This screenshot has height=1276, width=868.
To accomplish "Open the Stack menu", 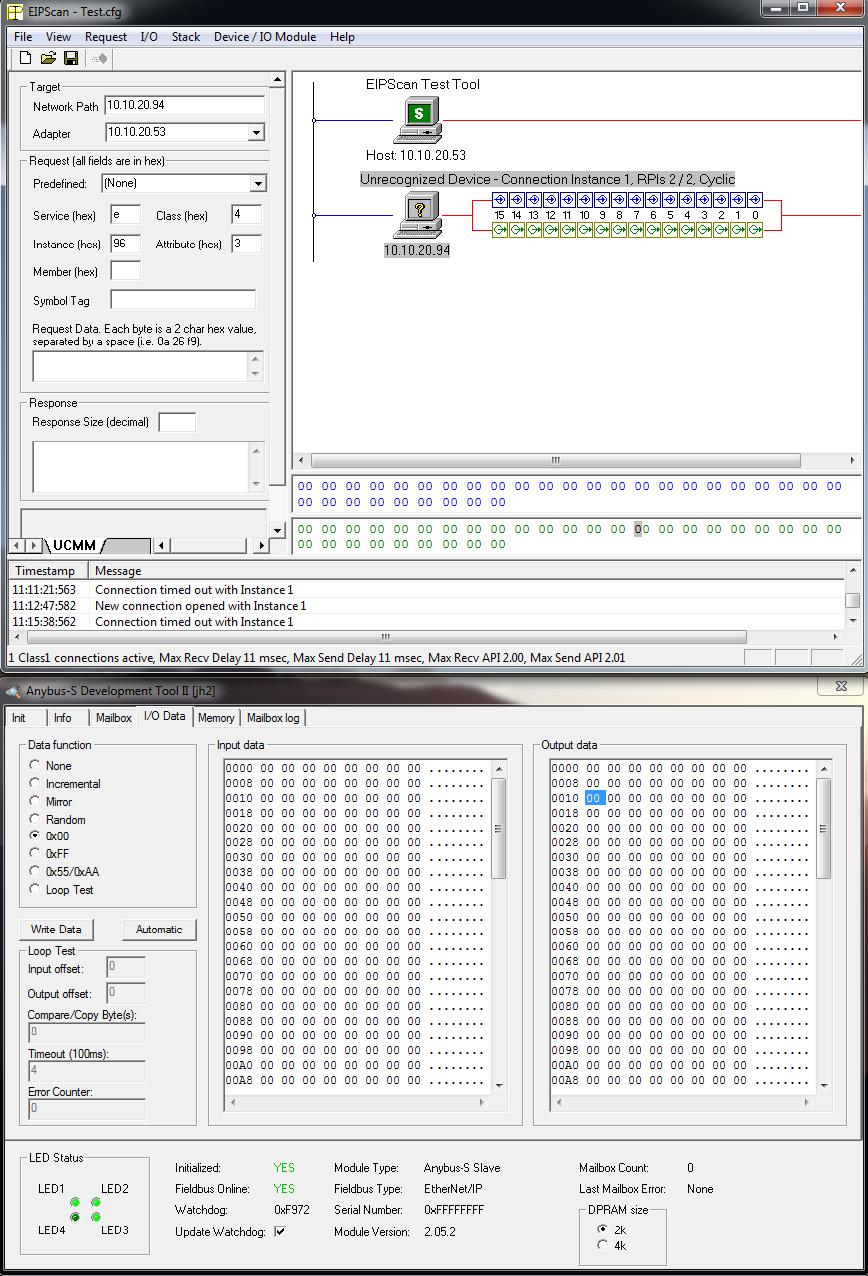I will pos(186,37).
